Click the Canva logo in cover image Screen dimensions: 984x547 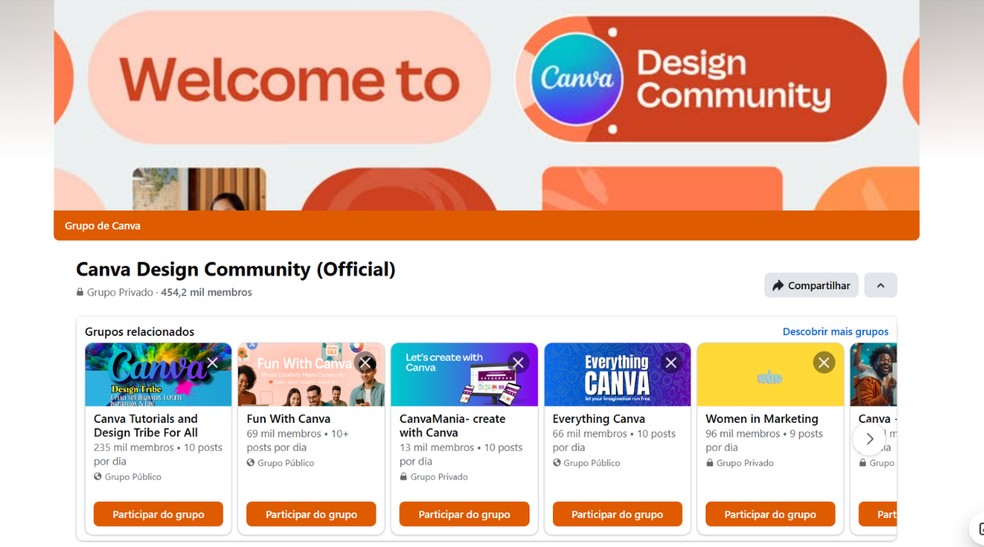[577, 80]
